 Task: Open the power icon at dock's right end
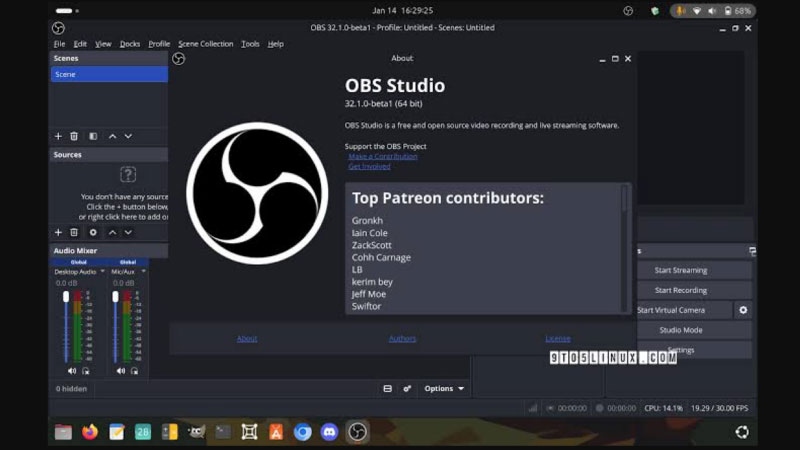[x=742, y=432]
